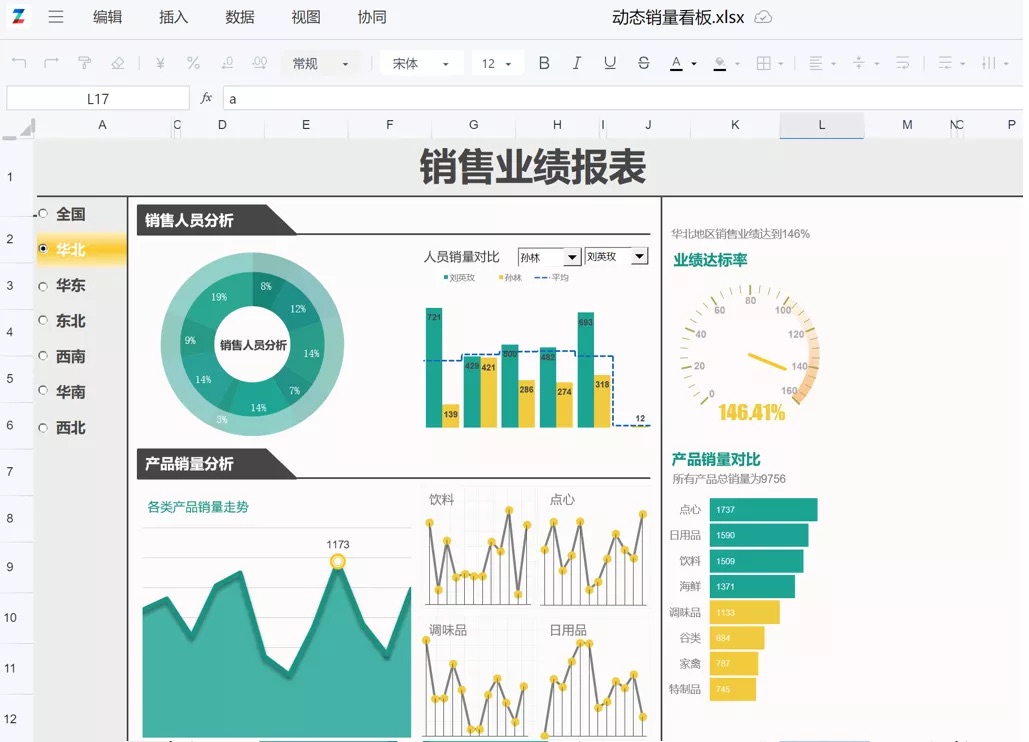Click the 点心 1737 bar
This screenshot has height=742, width=1029.
tap(763, 510)
